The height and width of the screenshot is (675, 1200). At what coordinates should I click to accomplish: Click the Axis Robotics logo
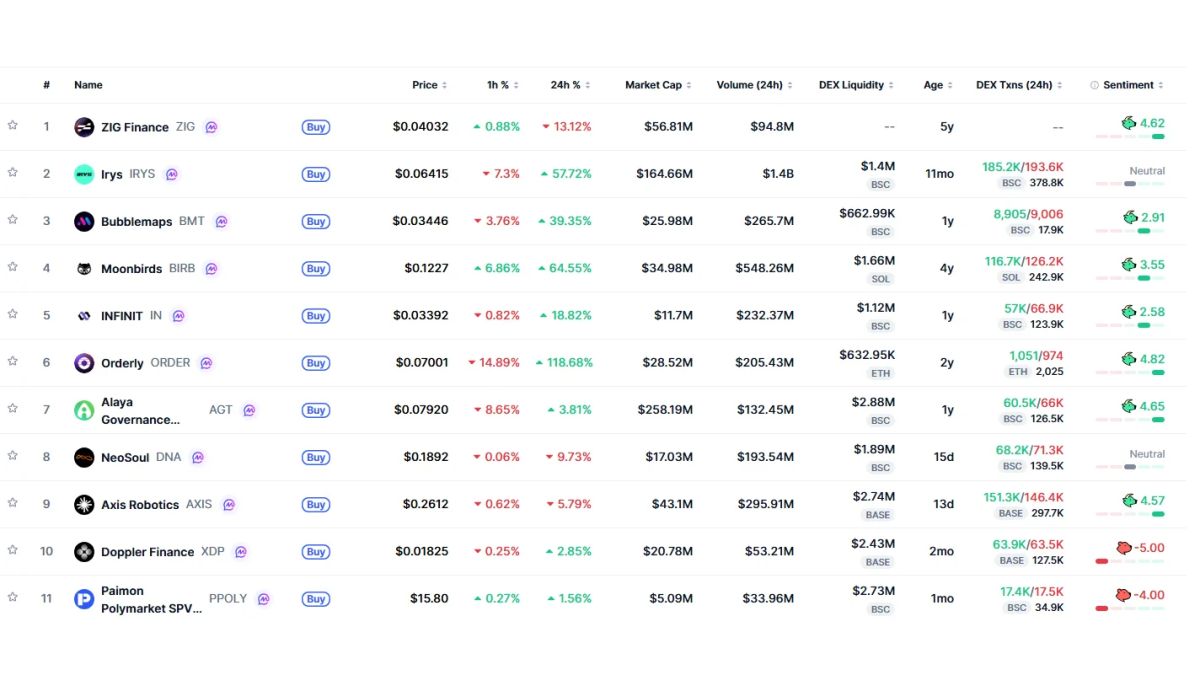pyautogui.click(x=84, y=504)
